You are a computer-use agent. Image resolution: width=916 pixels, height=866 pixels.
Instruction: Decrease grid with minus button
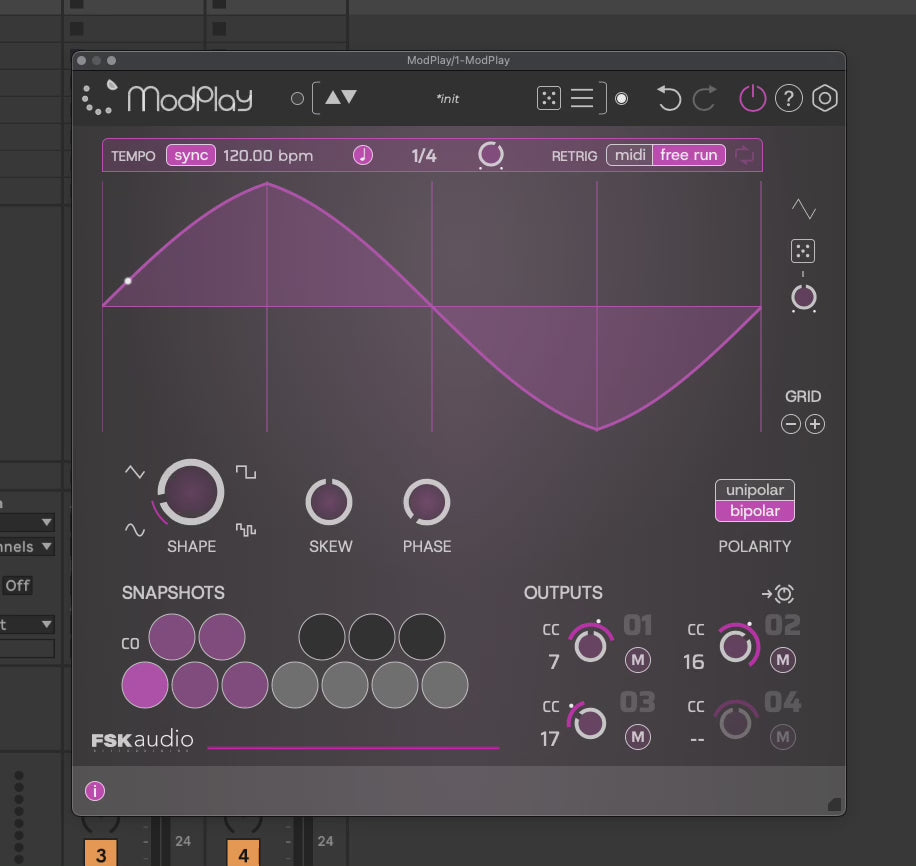tap(791, 424)
